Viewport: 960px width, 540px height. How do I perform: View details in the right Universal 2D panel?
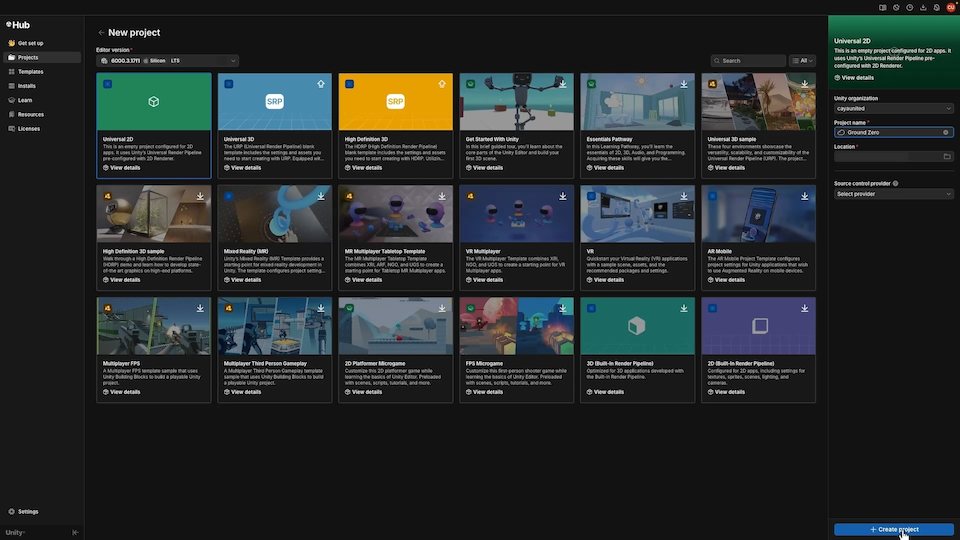click(853, 78)
